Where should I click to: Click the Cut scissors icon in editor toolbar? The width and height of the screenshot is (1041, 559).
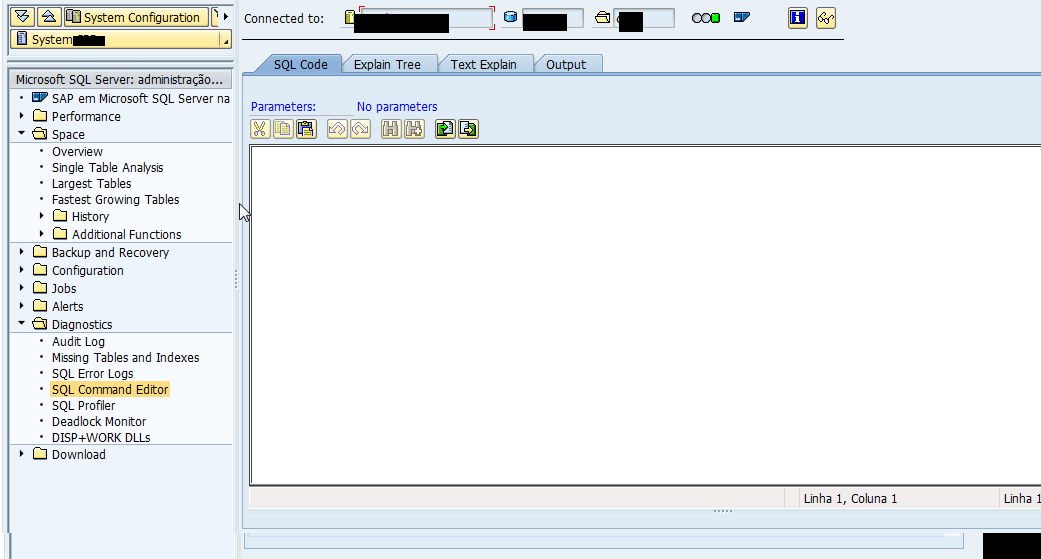pos(260,129)
